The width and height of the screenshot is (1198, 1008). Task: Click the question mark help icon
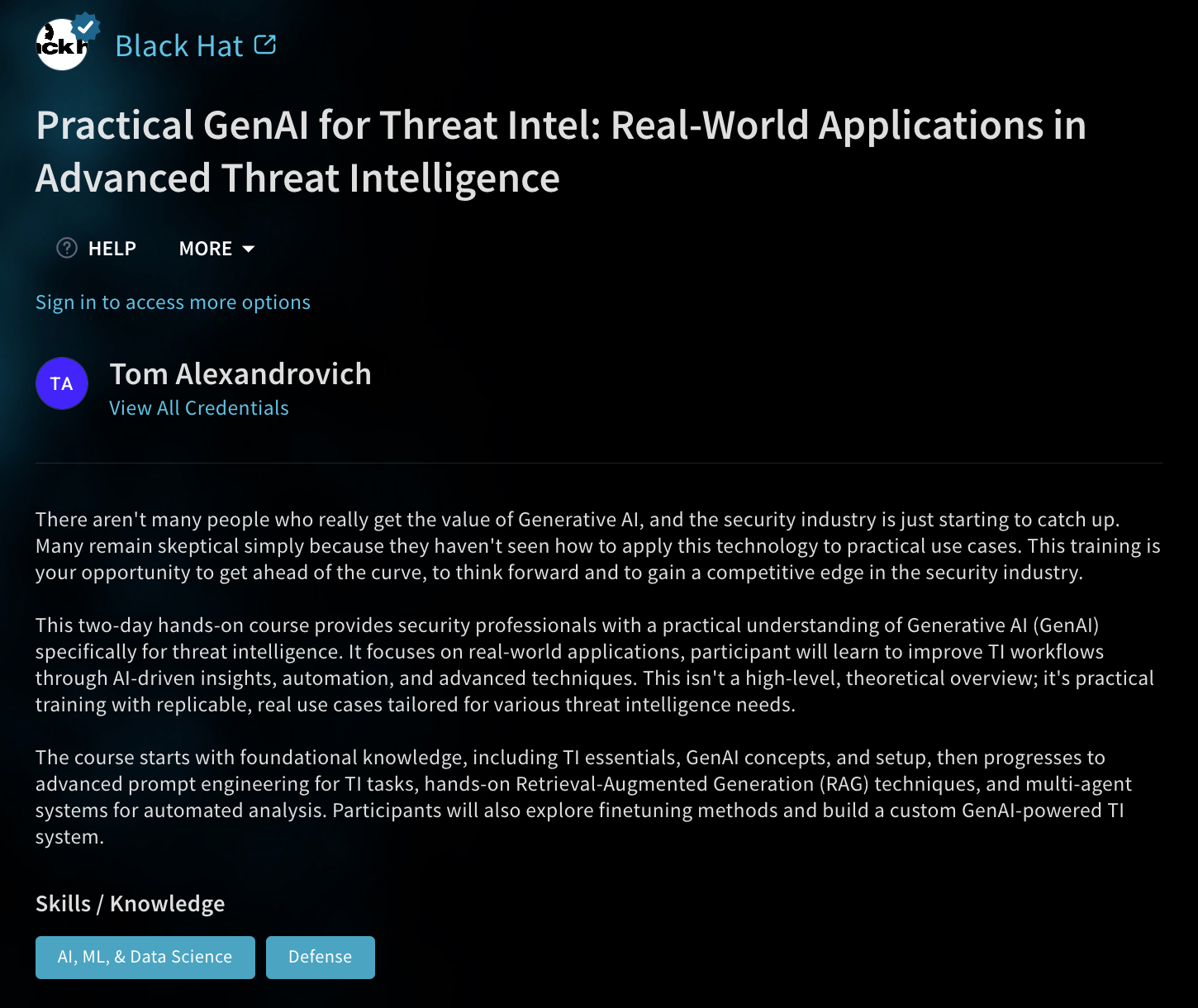click(x=67, y=248)
